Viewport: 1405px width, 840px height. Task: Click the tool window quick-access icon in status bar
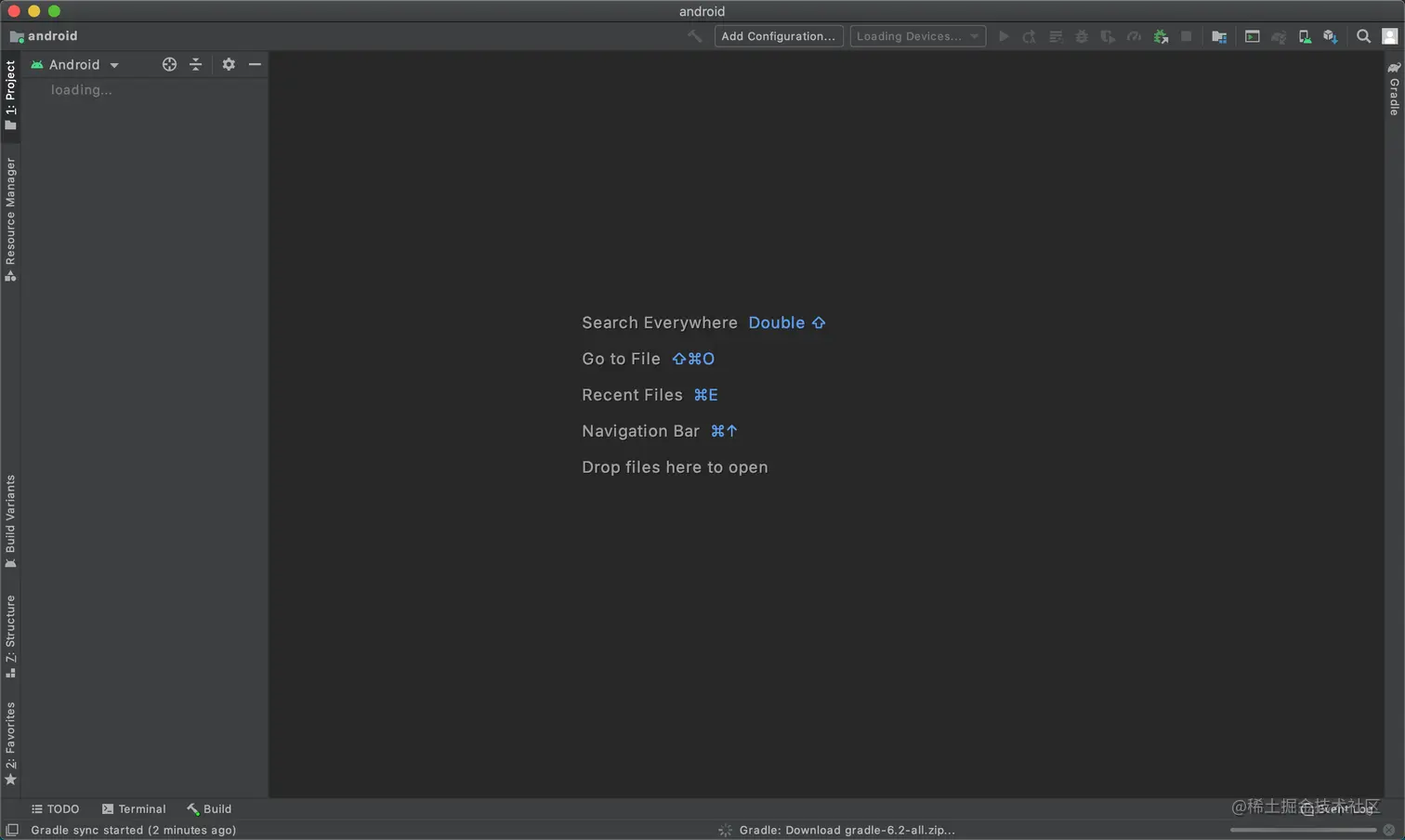[12, 830]
